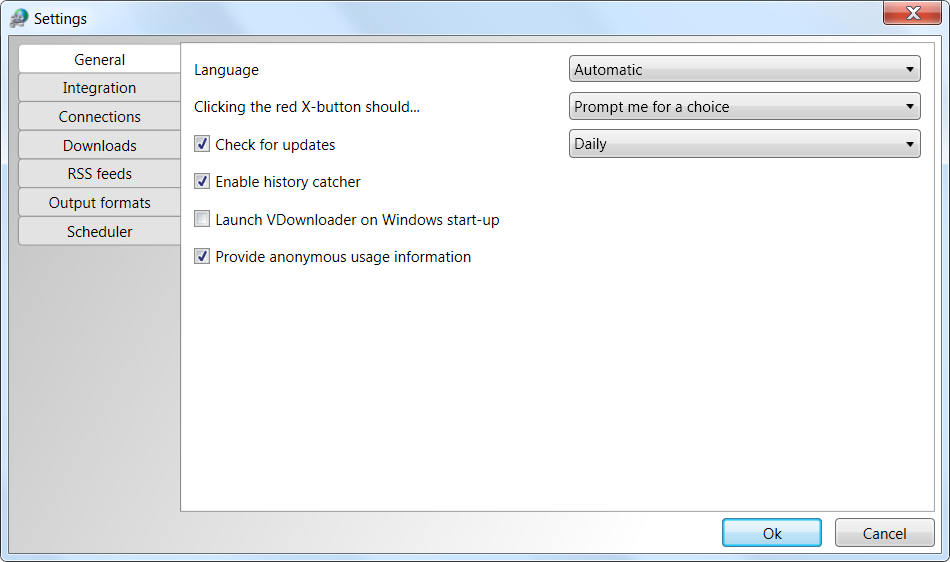Expand the Prompt me for a choice dropdown

tap(745, 107)
